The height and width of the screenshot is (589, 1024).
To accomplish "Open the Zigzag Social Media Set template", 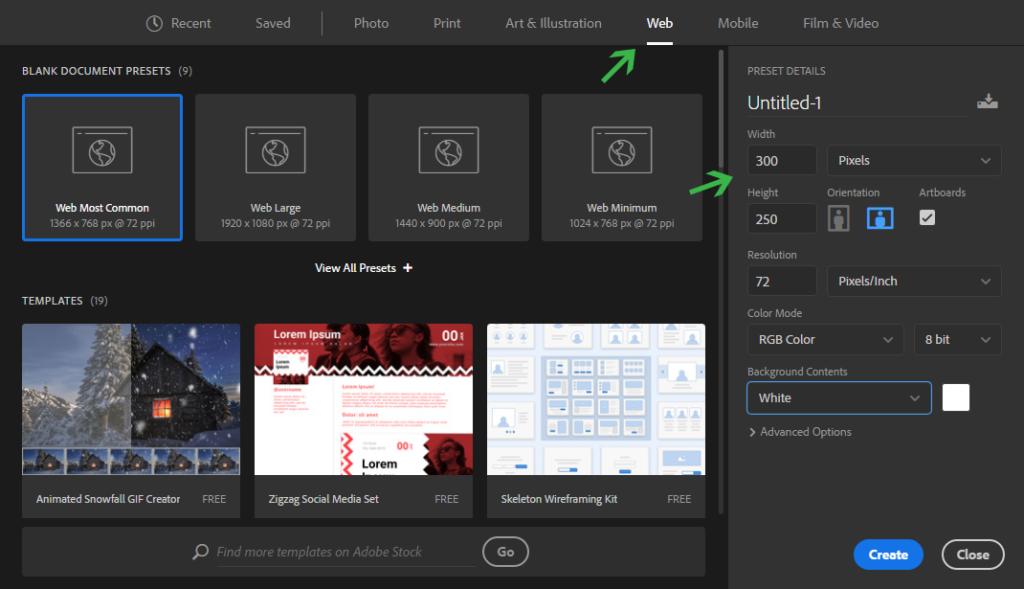I will (x=364, y=421).
